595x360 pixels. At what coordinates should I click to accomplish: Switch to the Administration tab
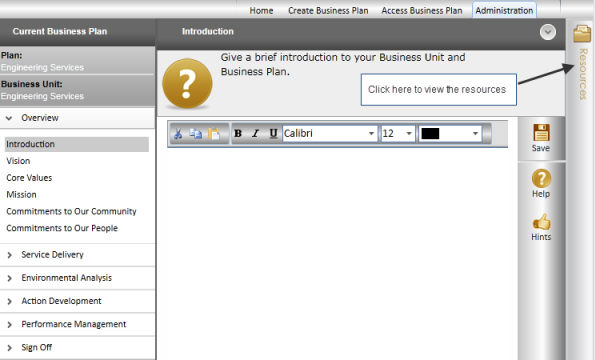tap(504, 10)
